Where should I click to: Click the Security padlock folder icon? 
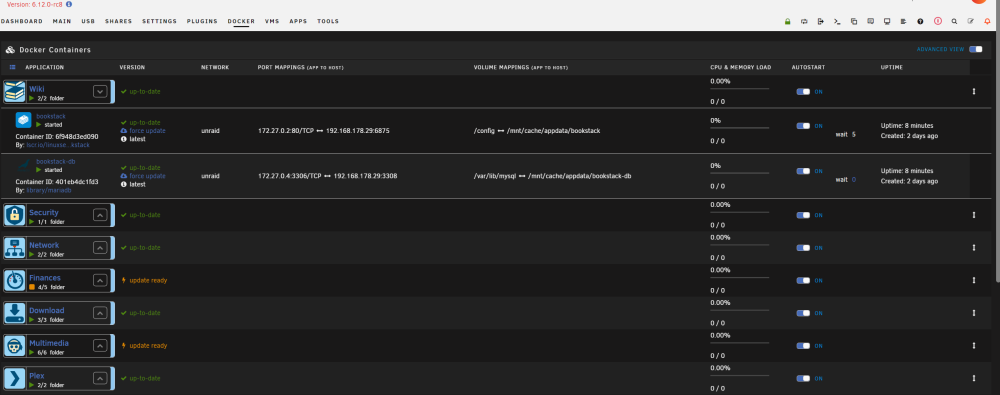(15, 215)
